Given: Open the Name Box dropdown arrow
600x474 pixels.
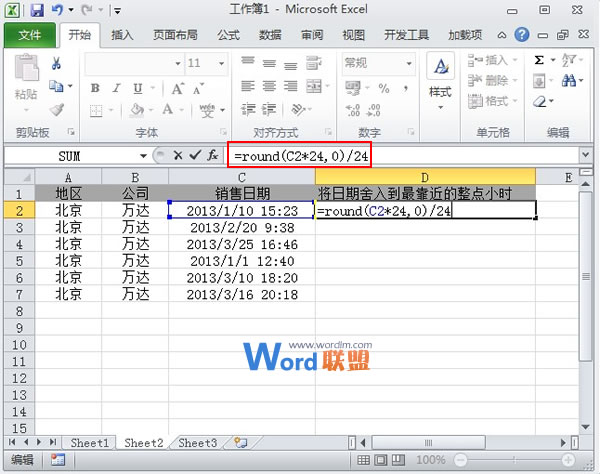Looking at the screenshot, I should coord(144,156).
